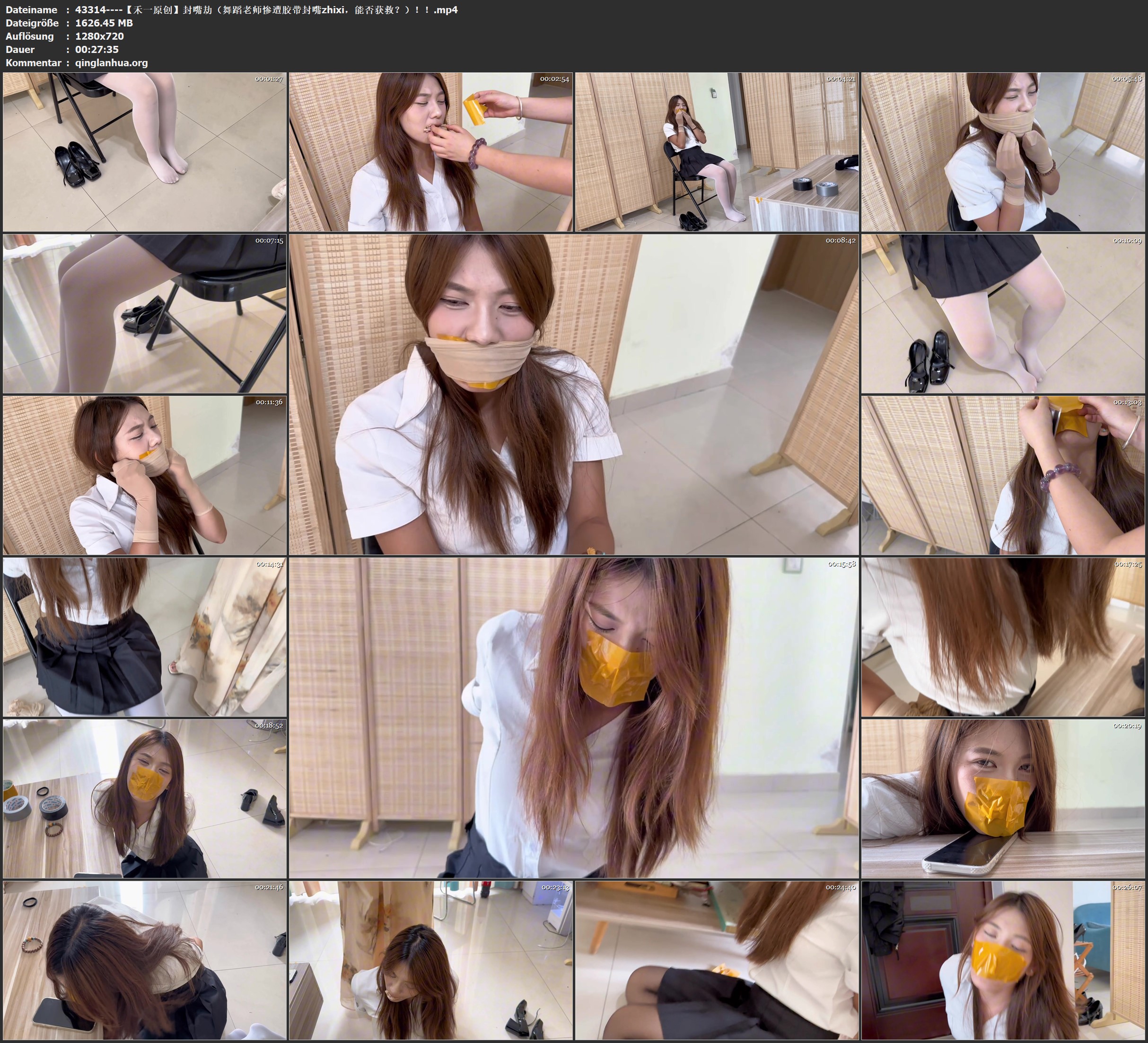Select the 00:20:19 thumbnail with phone

click(x=1003, y=799)
